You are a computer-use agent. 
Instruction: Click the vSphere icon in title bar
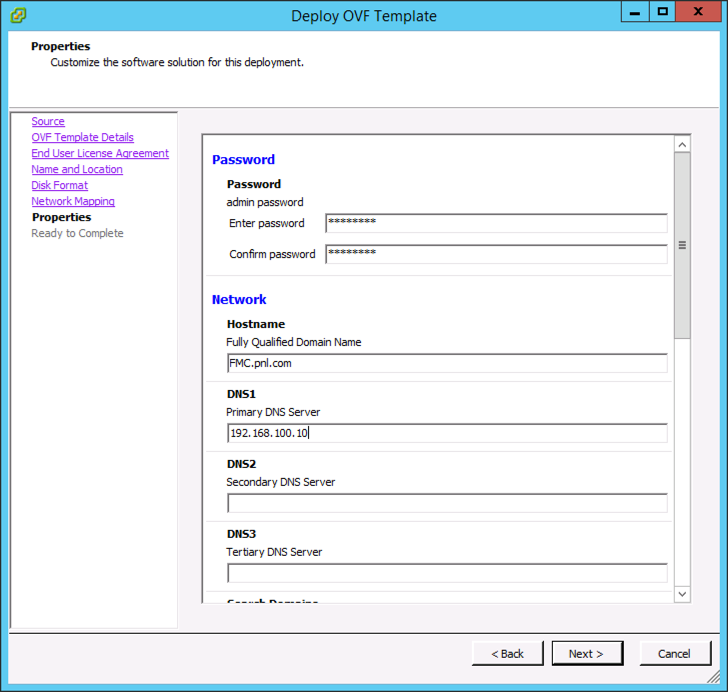[18, 15]
